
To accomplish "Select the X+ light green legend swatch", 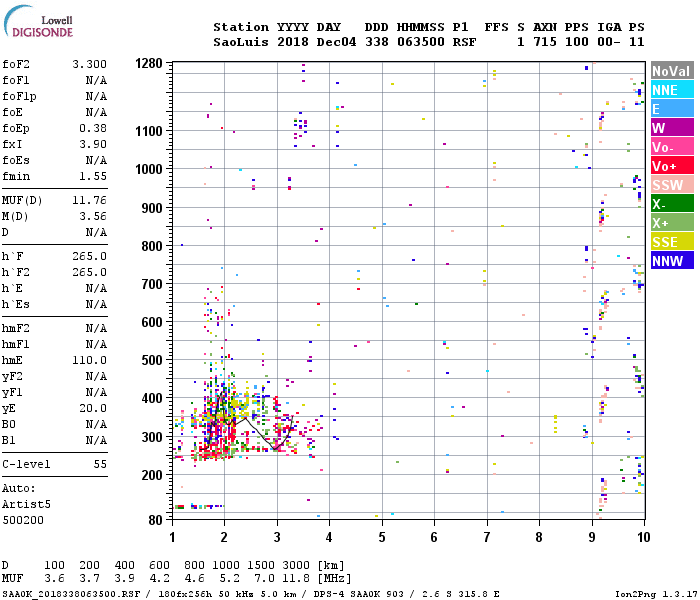I will [672, 223].
